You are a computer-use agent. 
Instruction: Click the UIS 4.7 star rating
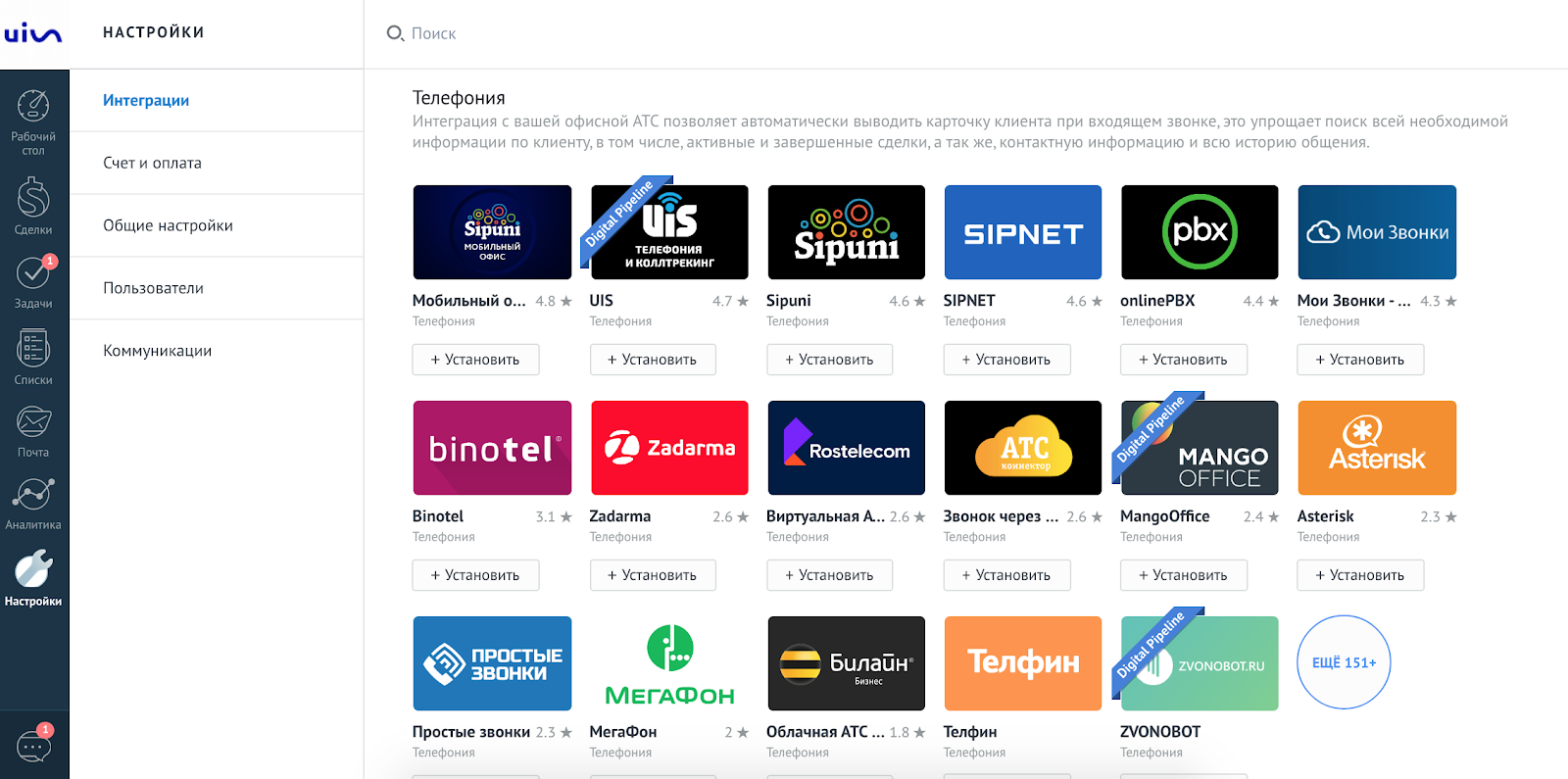730,301
